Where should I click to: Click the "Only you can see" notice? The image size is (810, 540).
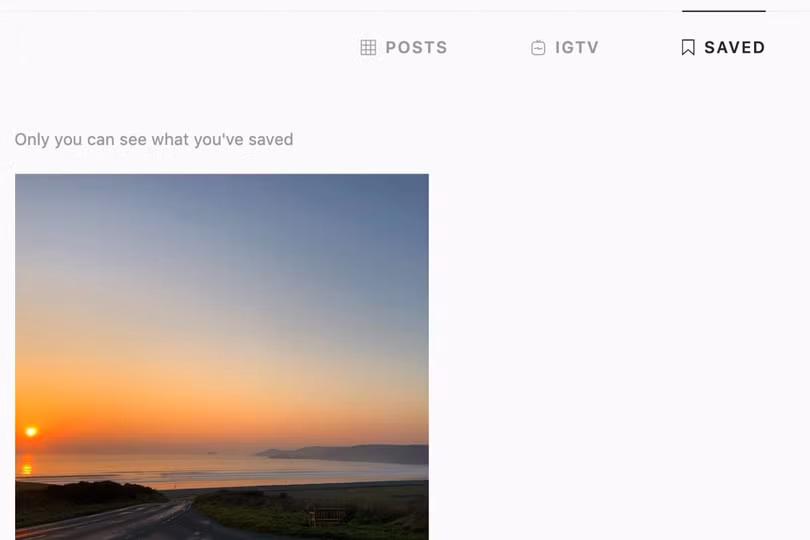[x=154, y=140]
